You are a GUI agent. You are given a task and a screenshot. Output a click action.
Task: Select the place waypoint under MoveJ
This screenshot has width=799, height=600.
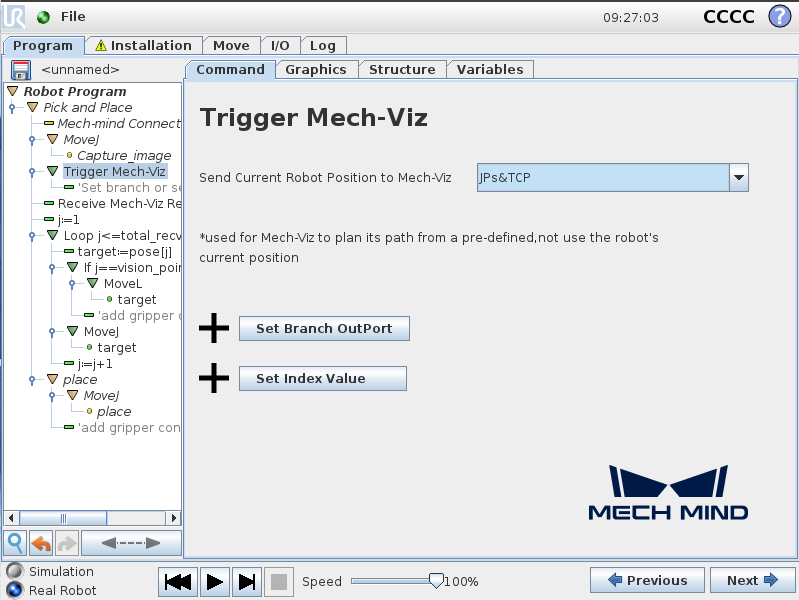click(114, 411)
